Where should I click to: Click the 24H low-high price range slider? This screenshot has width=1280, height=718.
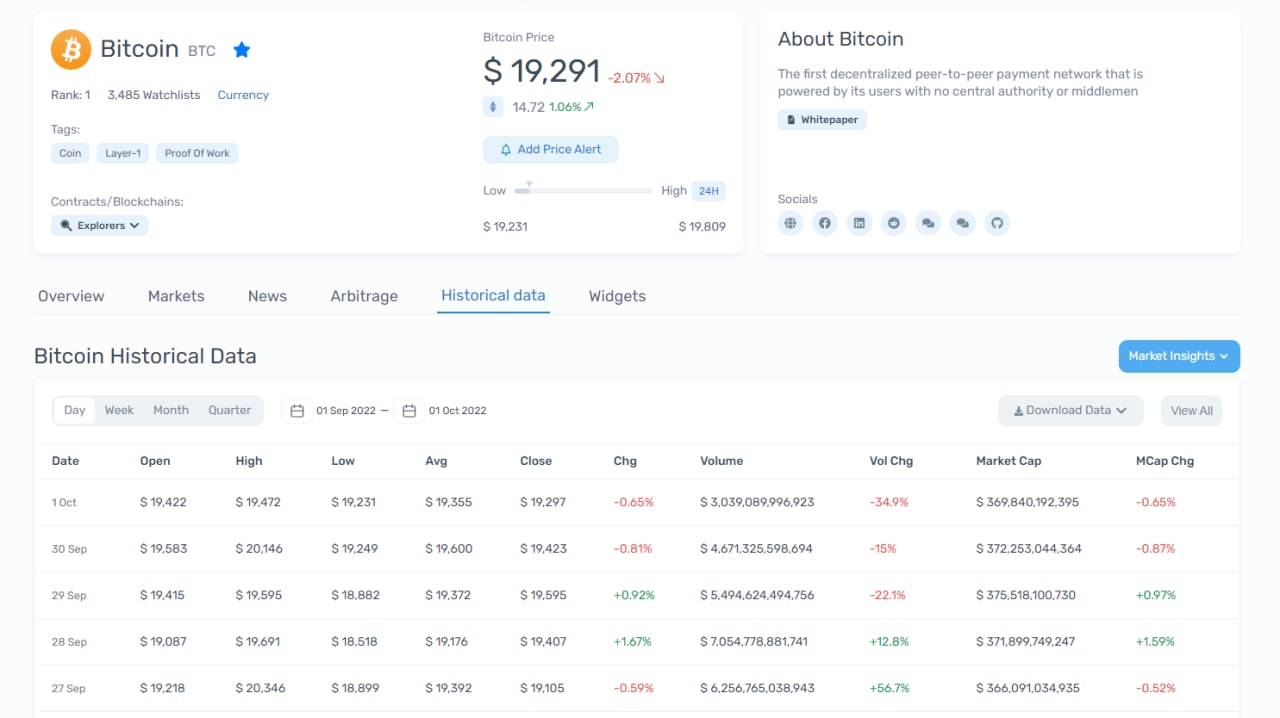[583, 190]
